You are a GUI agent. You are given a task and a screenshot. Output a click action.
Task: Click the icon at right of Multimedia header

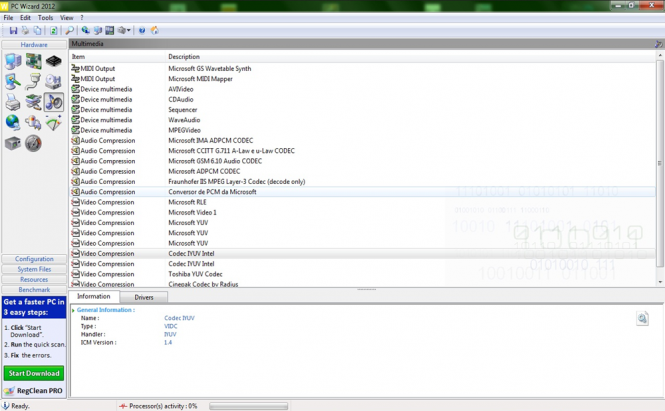tap(658, 44)
